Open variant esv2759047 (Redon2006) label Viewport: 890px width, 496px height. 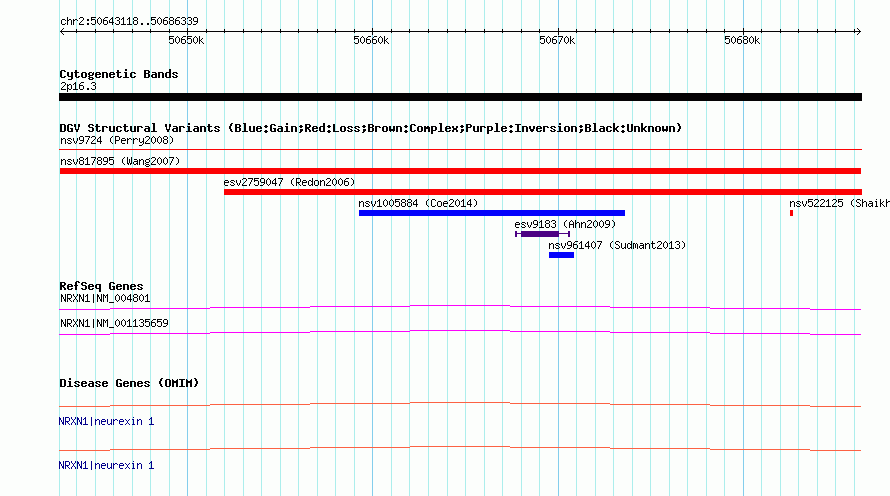tap(289, 182)
